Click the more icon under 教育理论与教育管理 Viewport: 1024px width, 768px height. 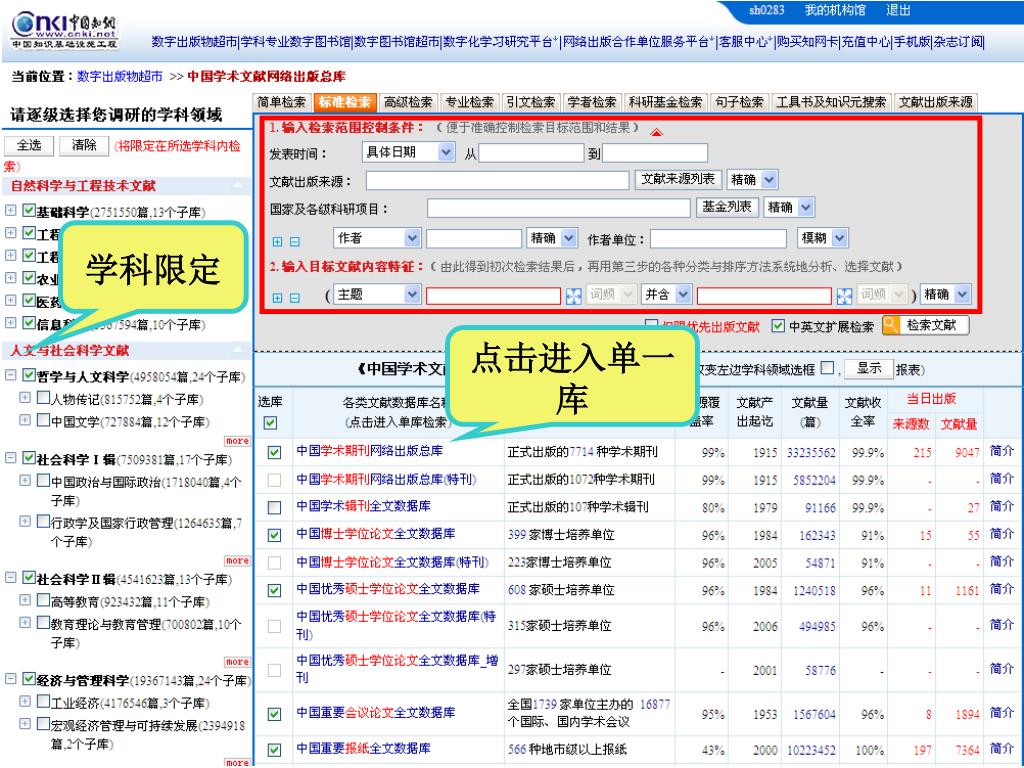[x=237, y=662]
